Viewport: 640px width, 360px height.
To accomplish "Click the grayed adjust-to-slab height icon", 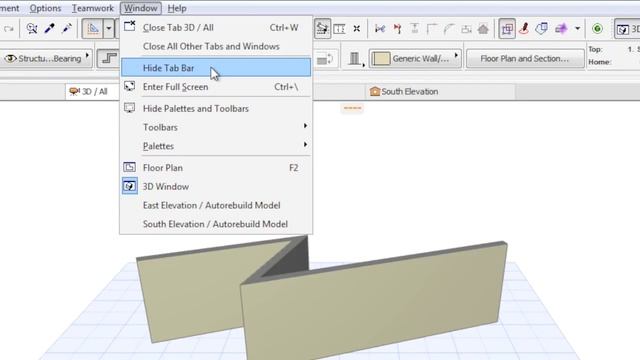I will (415, 28).
